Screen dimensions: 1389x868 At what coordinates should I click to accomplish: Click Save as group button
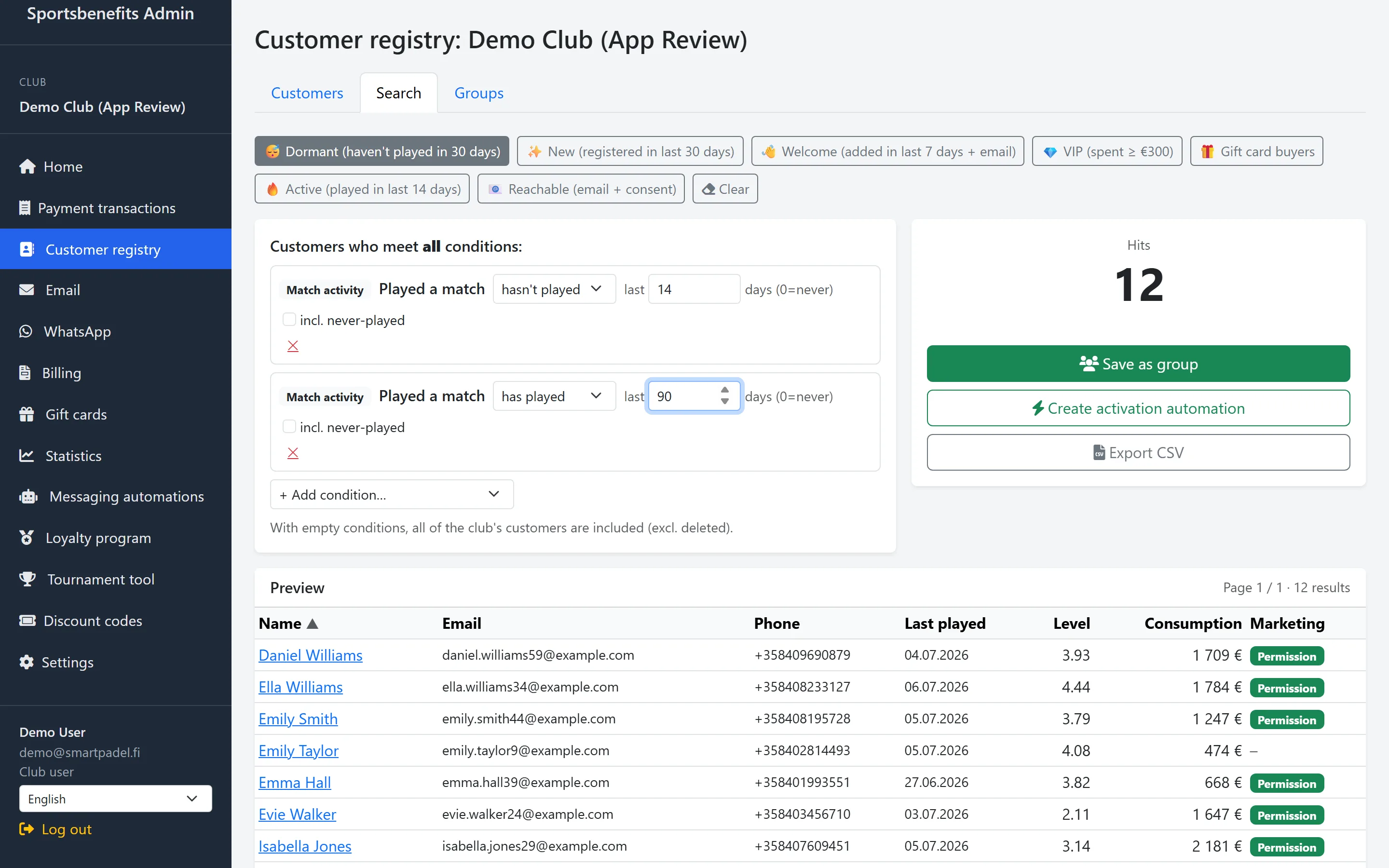1138,364
